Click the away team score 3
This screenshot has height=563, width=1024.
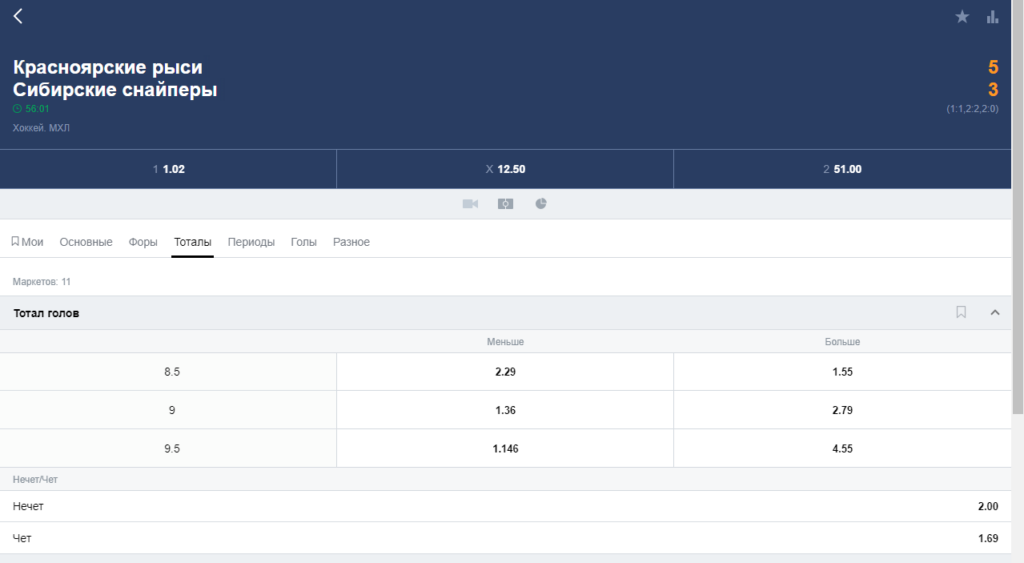993,89
